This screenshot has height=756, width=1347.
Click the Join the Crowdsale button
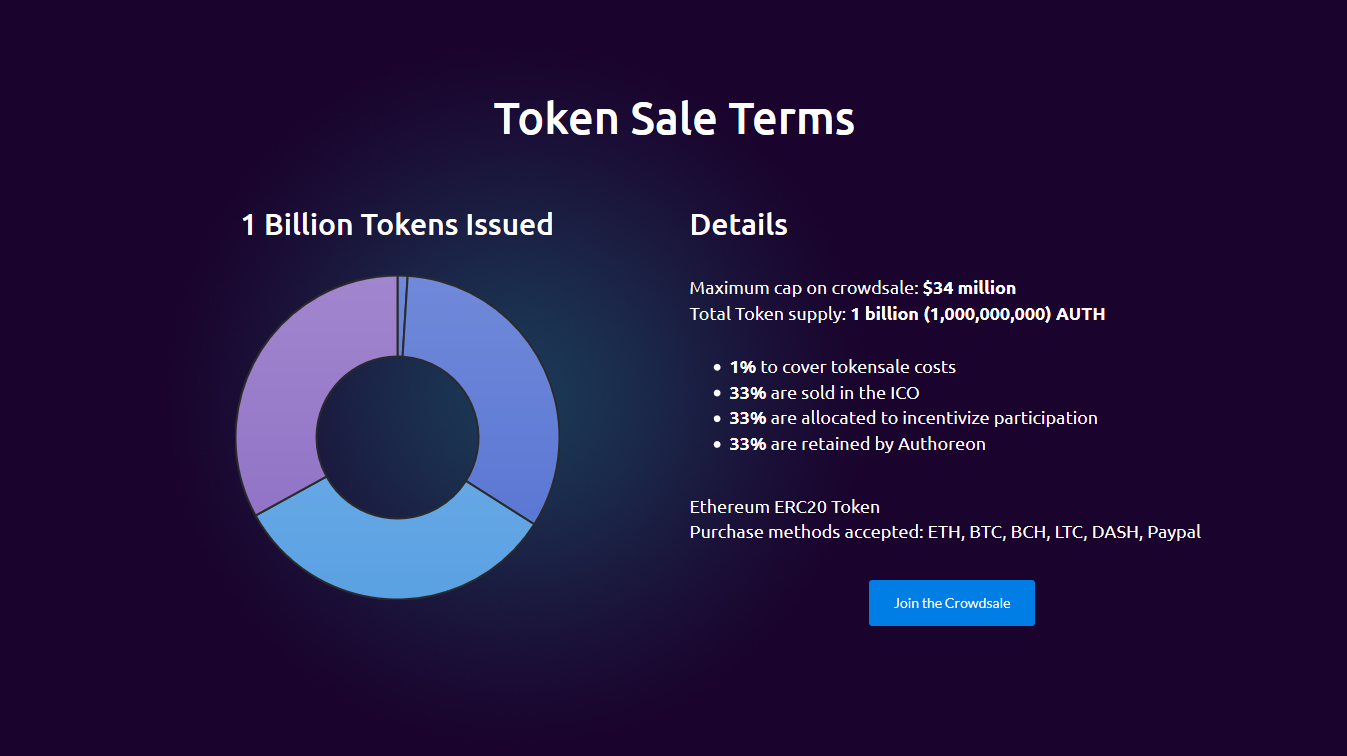click(951, 603)
